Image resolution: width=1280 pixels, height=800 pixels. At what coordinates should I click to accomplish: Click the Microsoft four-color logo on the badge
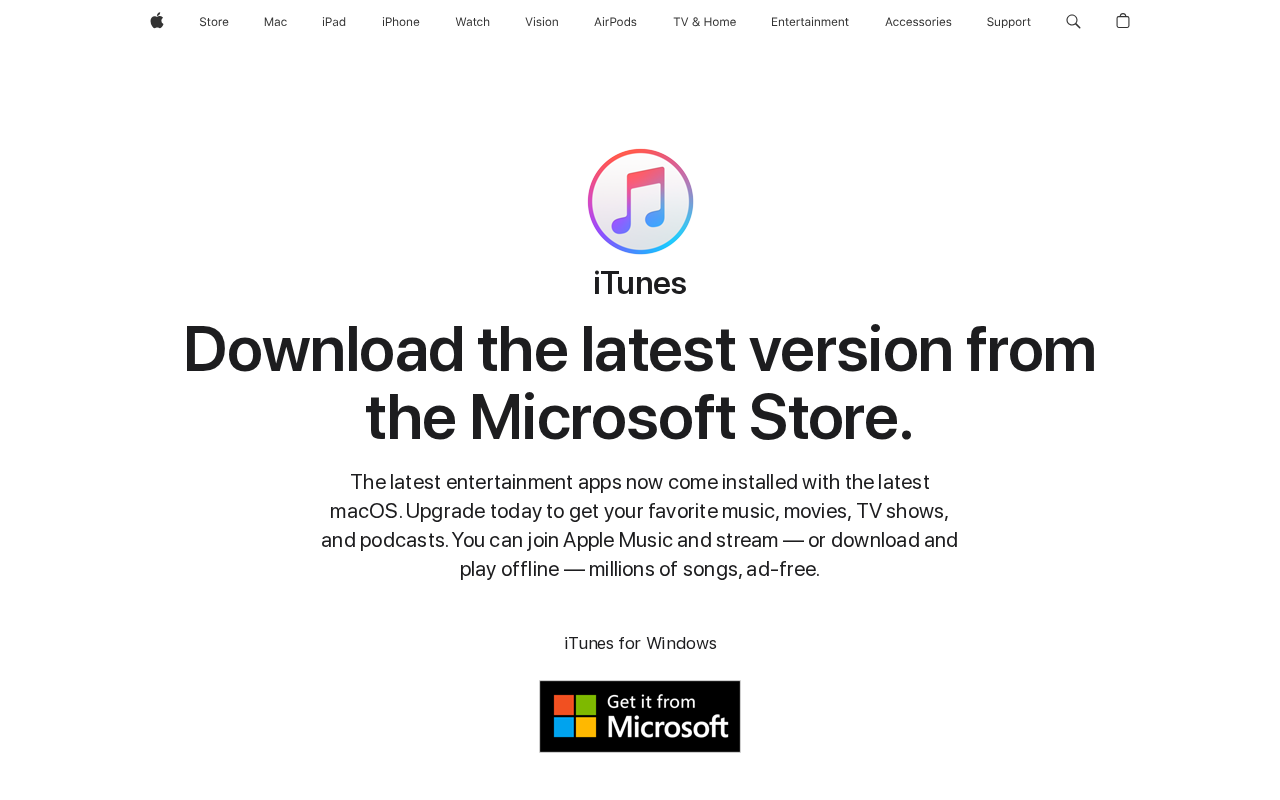[575, 716]
